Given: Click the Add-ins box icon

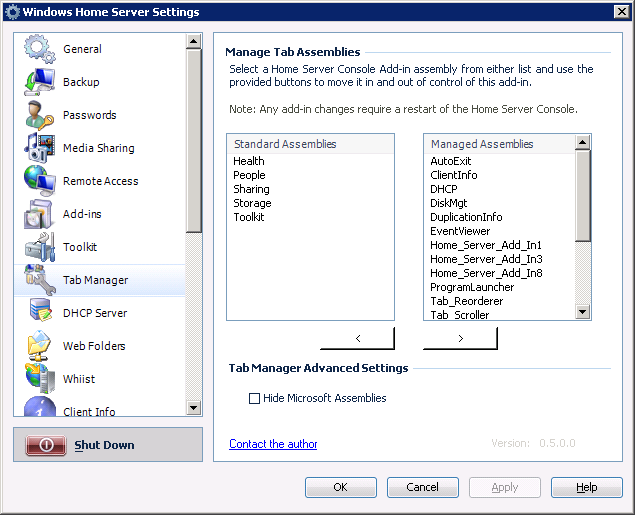Looking at the screenshot, I should click(x=39, y=214).
